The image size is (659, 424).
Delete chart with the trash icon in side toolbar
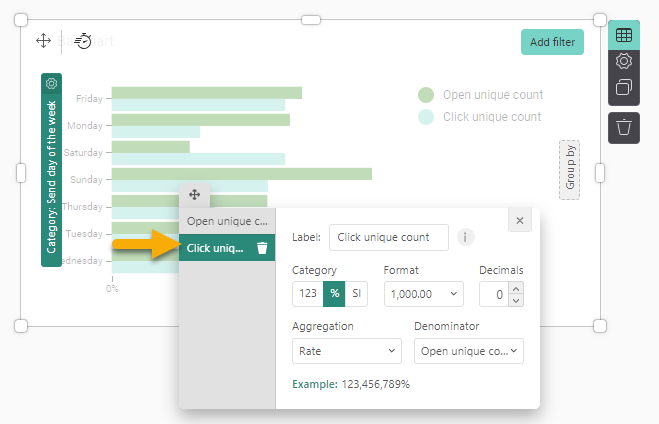624,127
